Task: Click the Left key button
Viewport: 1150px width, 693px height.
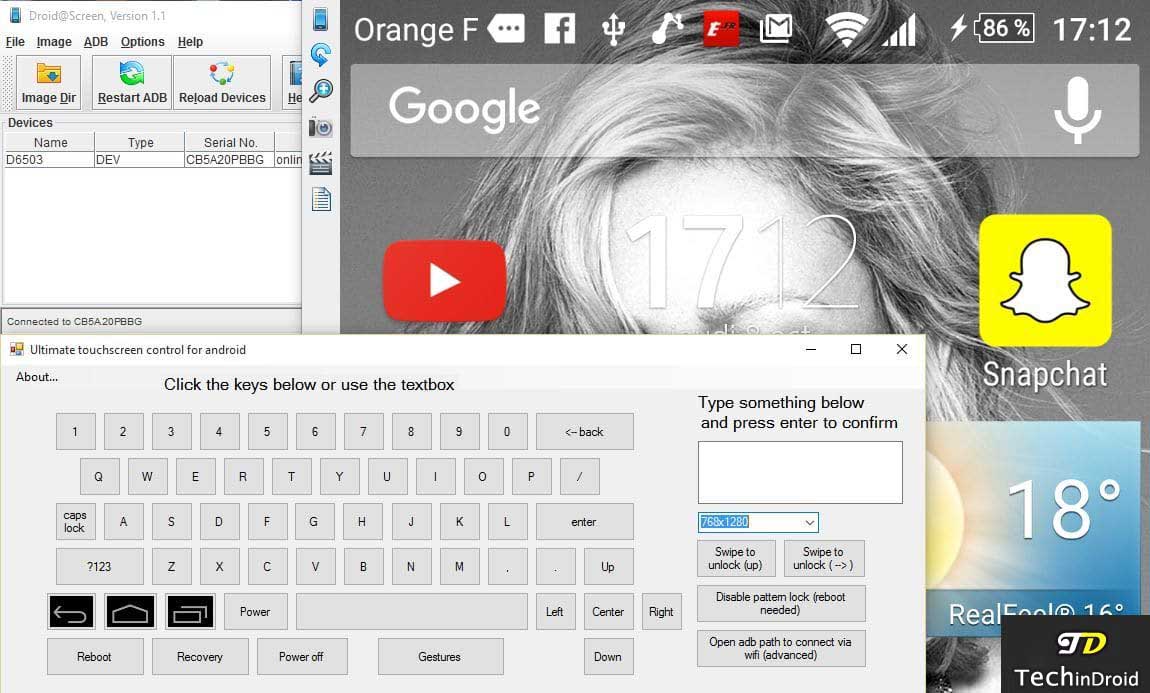Action: tap(554, 612)
